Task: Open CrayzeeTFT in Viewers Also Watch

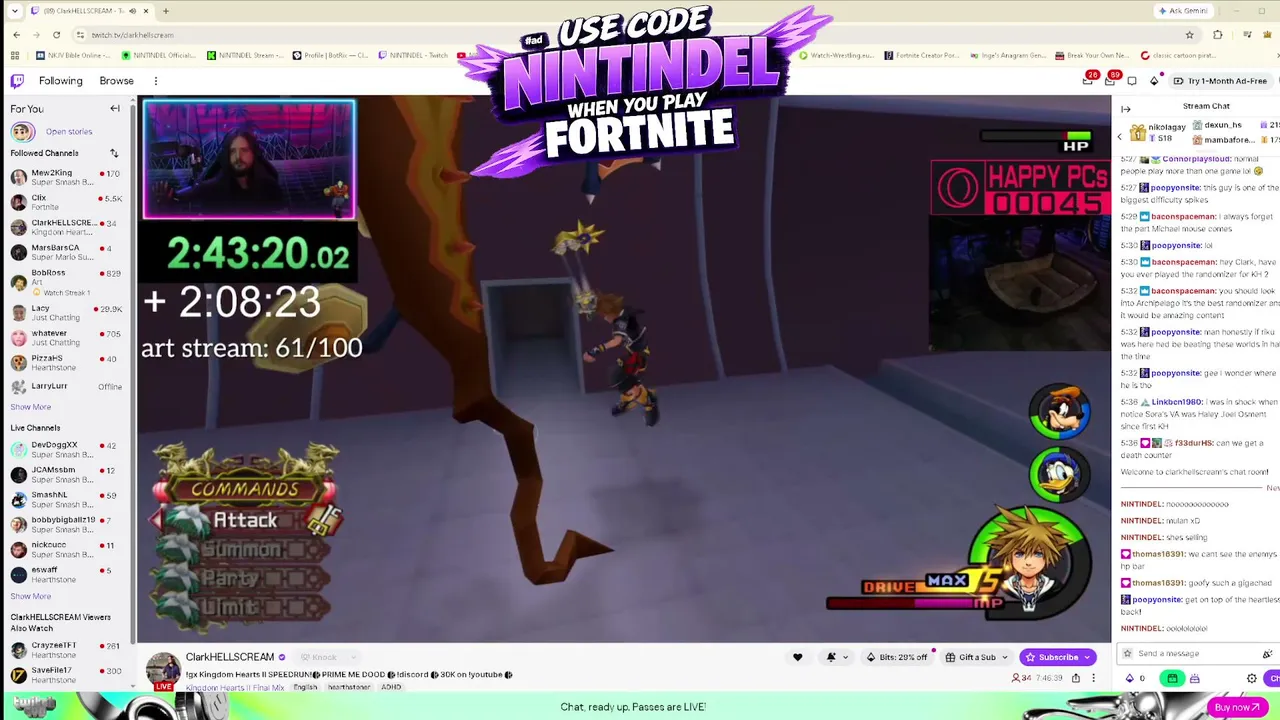Action: point(65,650)
